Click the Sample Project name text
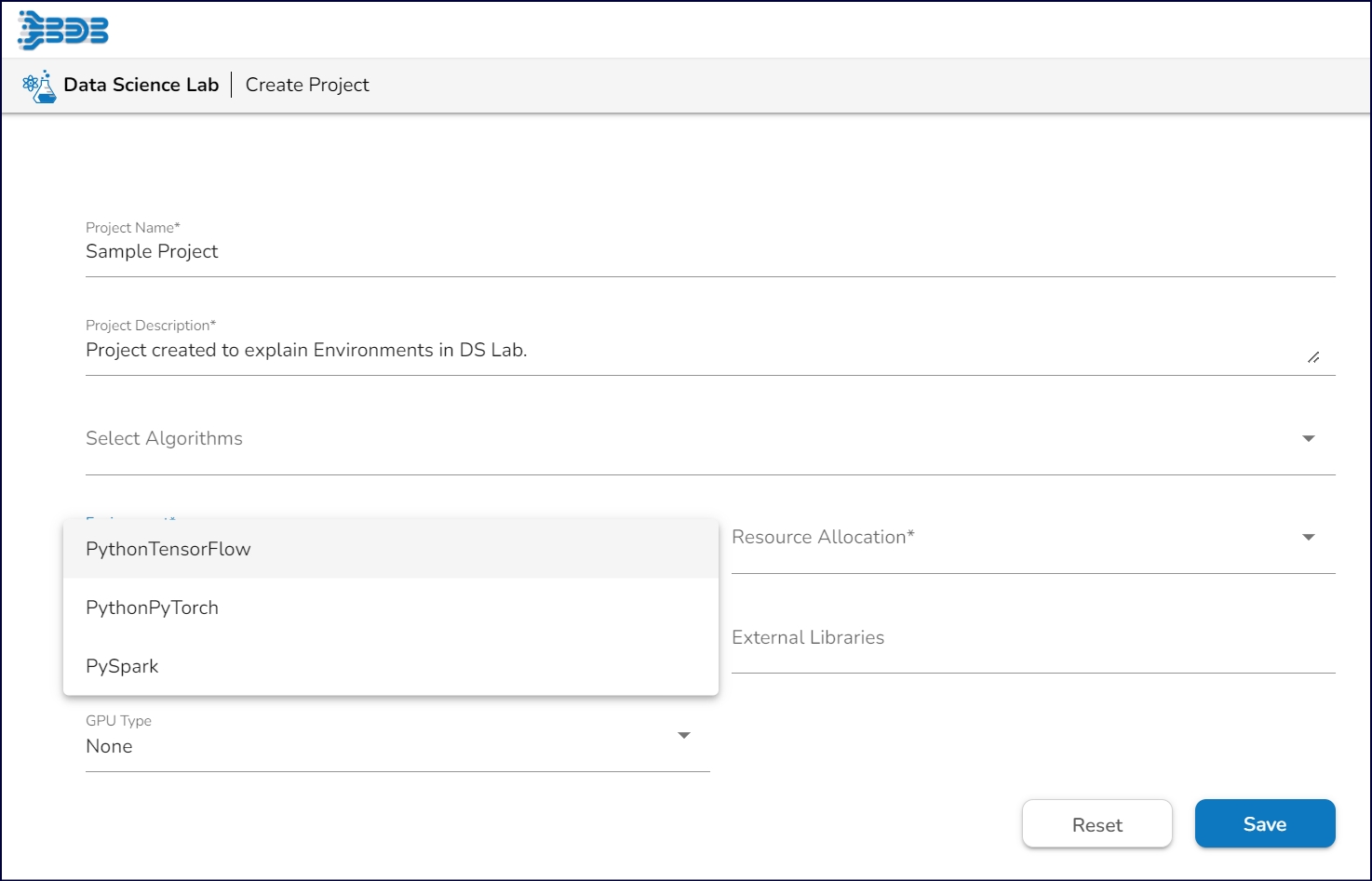Image resolution: width=1372 pixels, height=881 pixels. [152, 251]
